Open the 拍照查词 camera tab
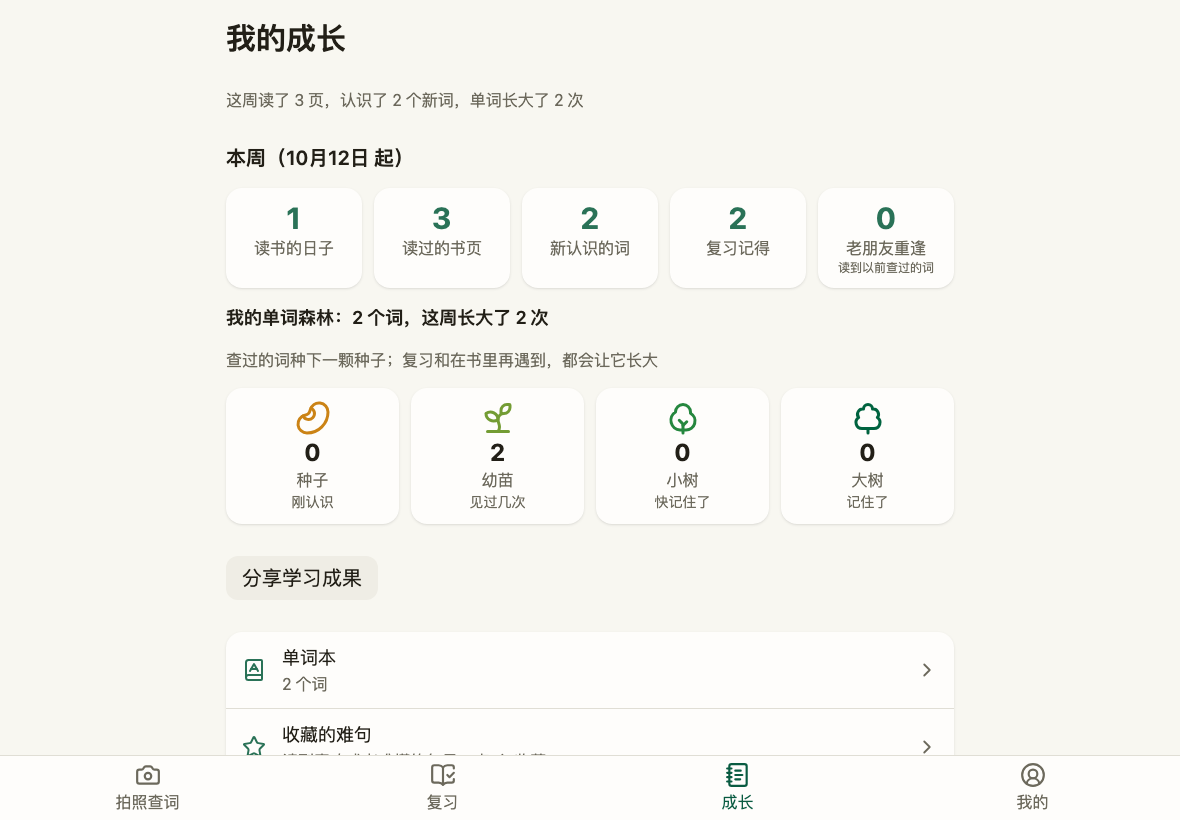The height and width of the screenshot is (820, 1180). 148,788
